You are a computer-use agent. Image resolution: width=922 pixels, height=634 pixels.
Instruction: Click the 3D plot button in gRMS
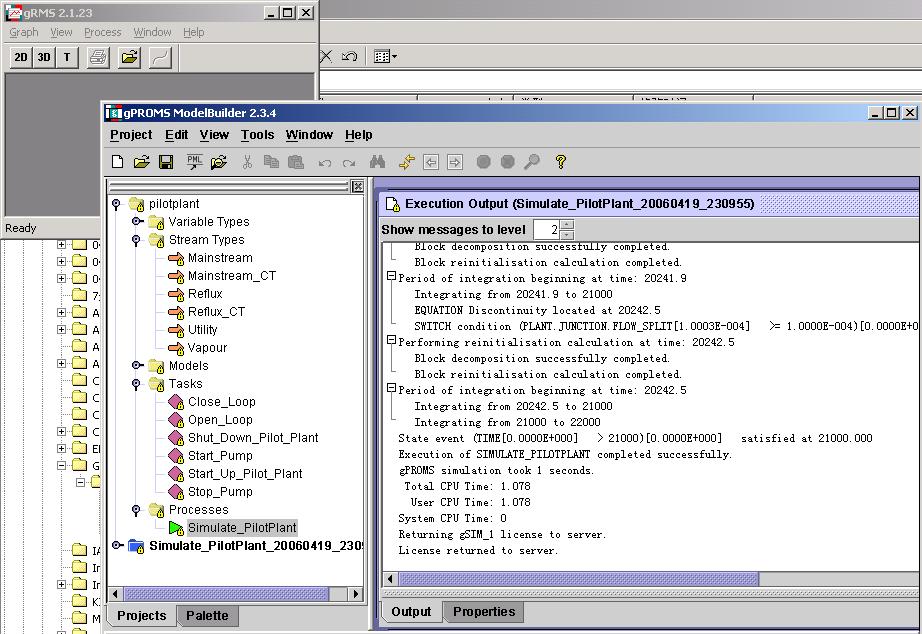click(44, 57)
